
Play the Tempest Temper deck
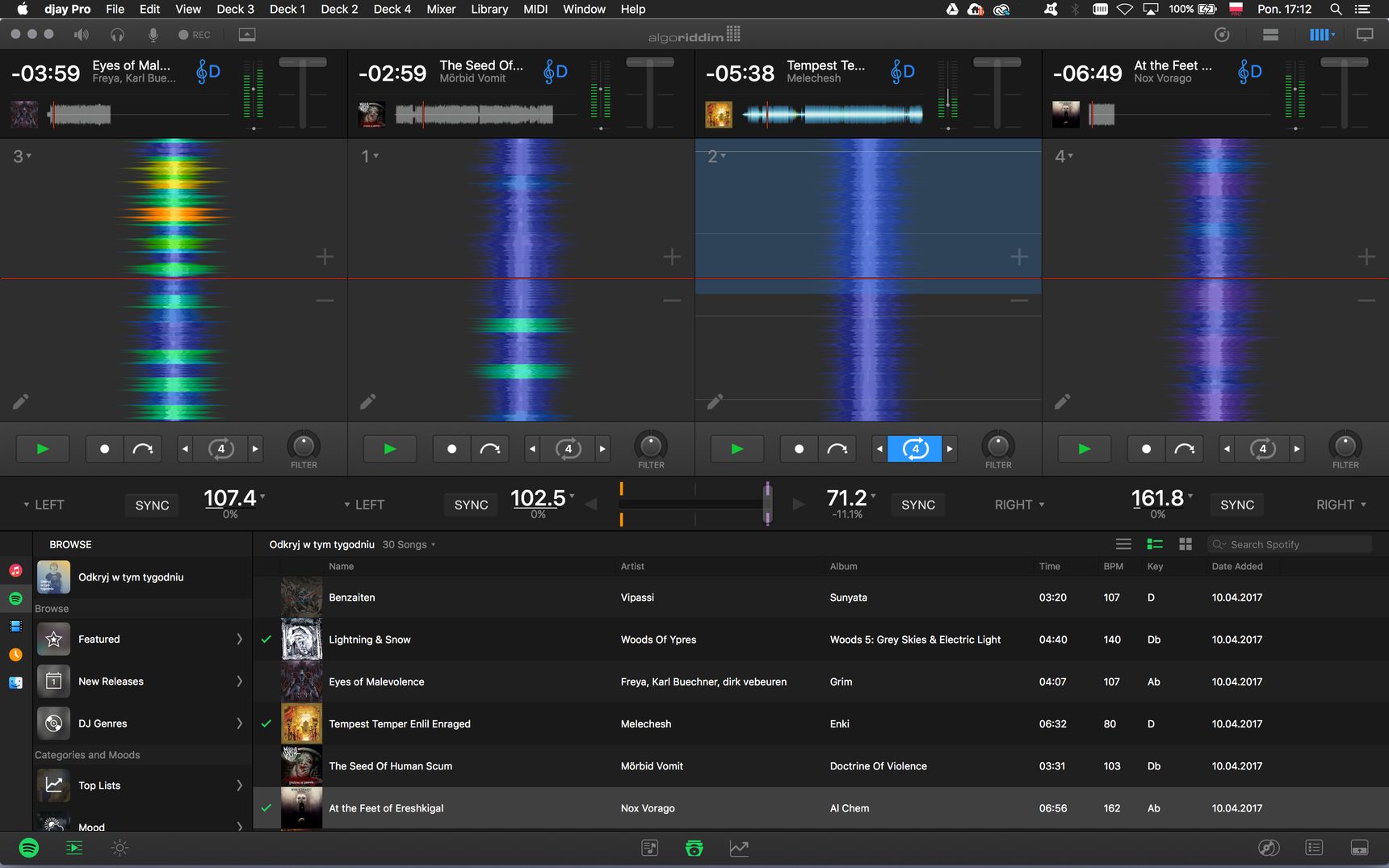737,449
